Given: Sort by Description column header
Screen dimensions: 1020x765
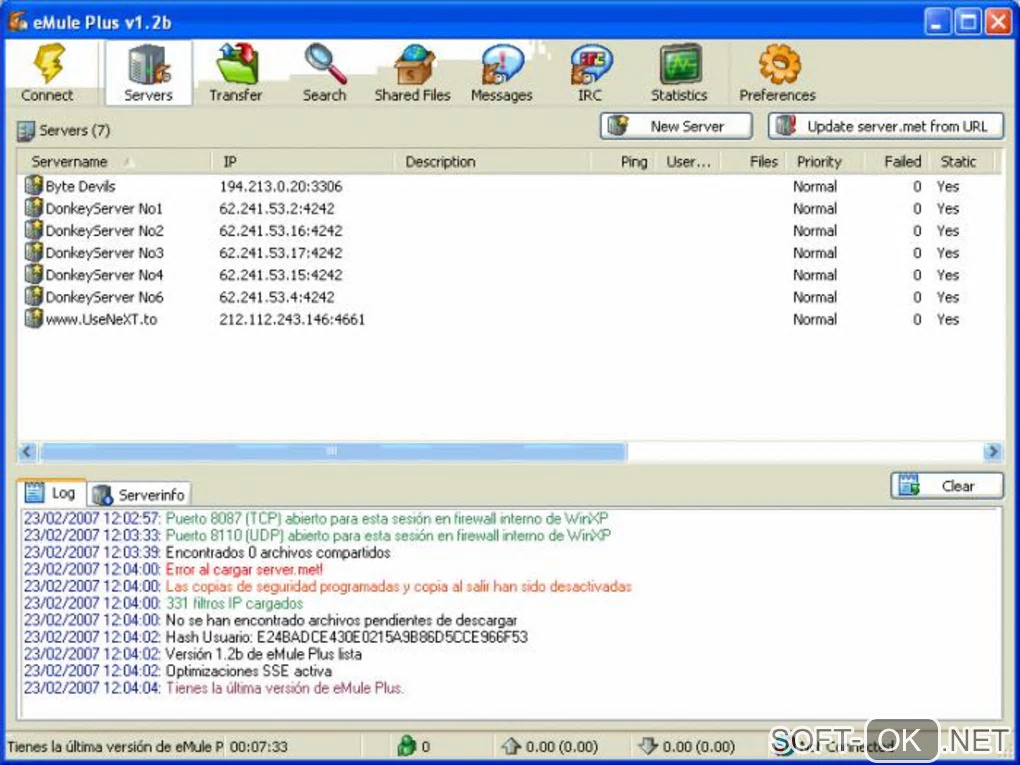Looking at the screenshot, I should (492, 161).
